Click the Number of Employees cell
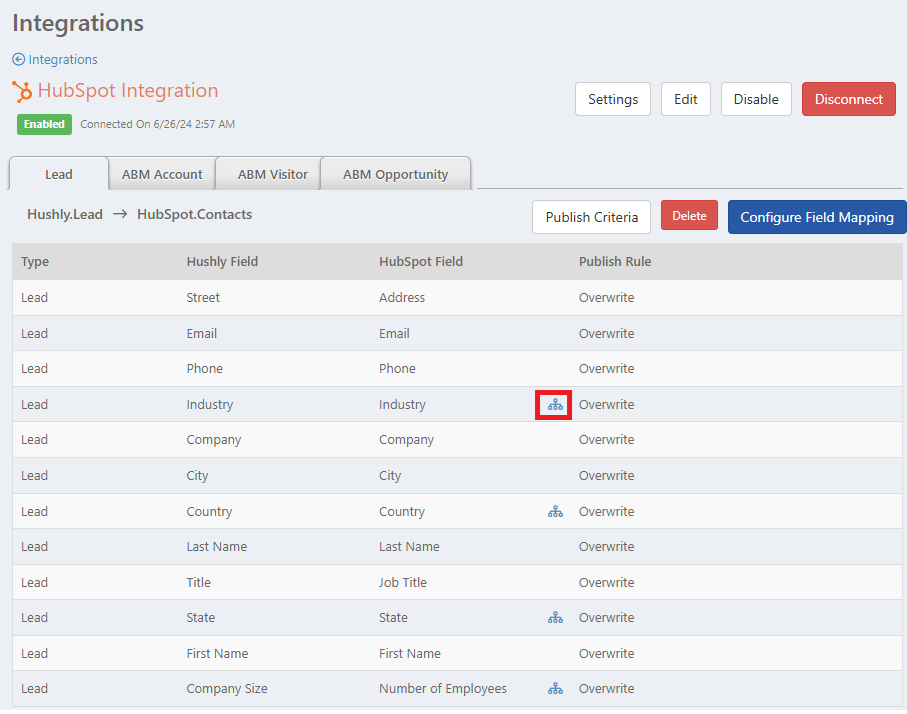 443,689
